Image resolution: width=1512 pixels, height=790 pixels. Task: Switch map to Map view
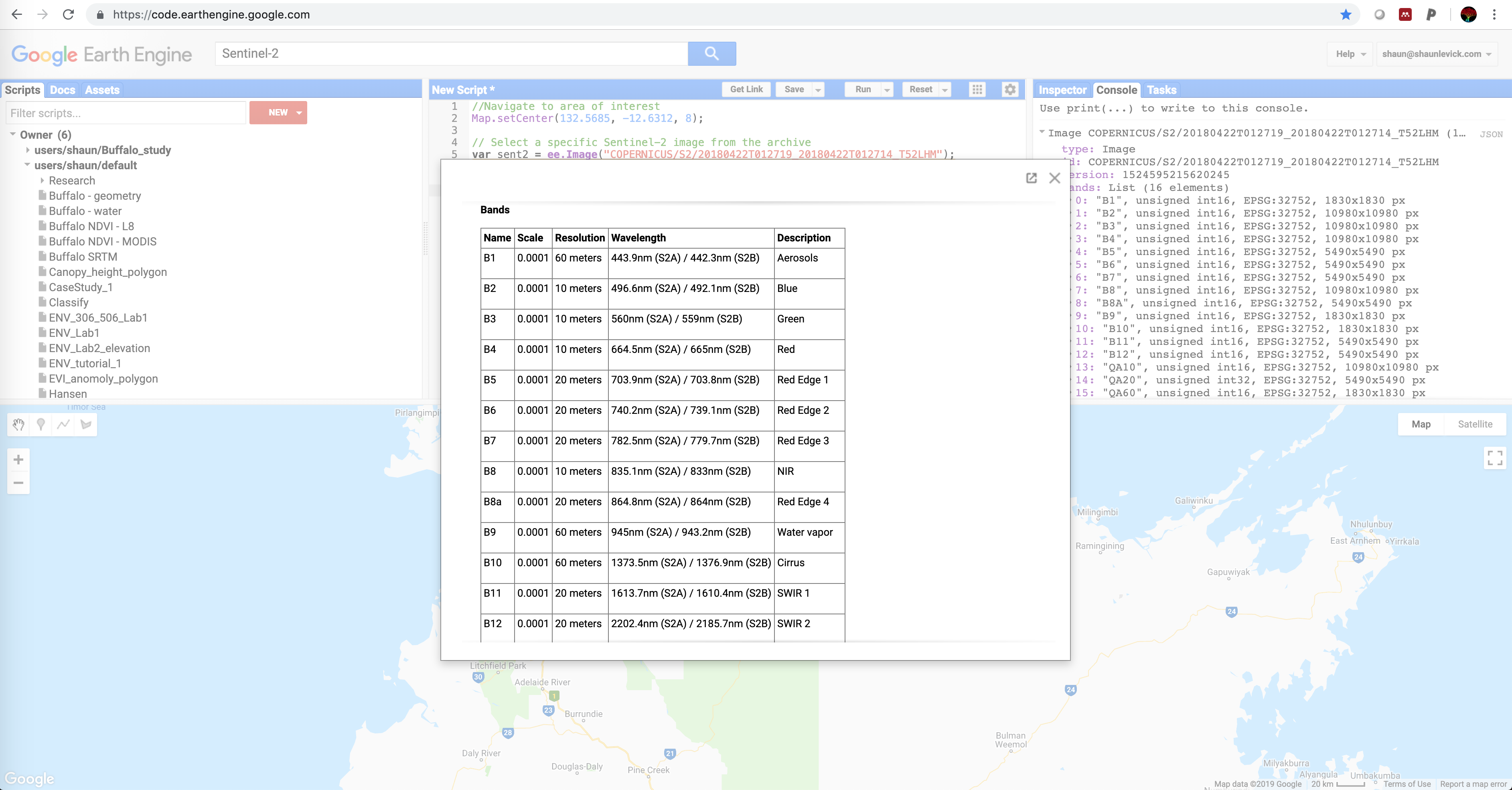(1421, 424)
